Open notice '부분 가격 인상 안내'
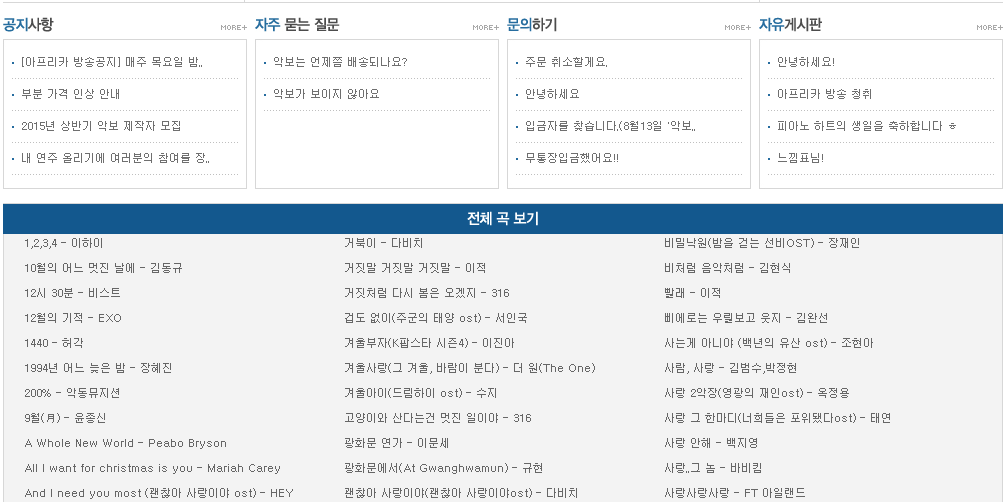This screenshot has height=502, width=1007. 71,94
